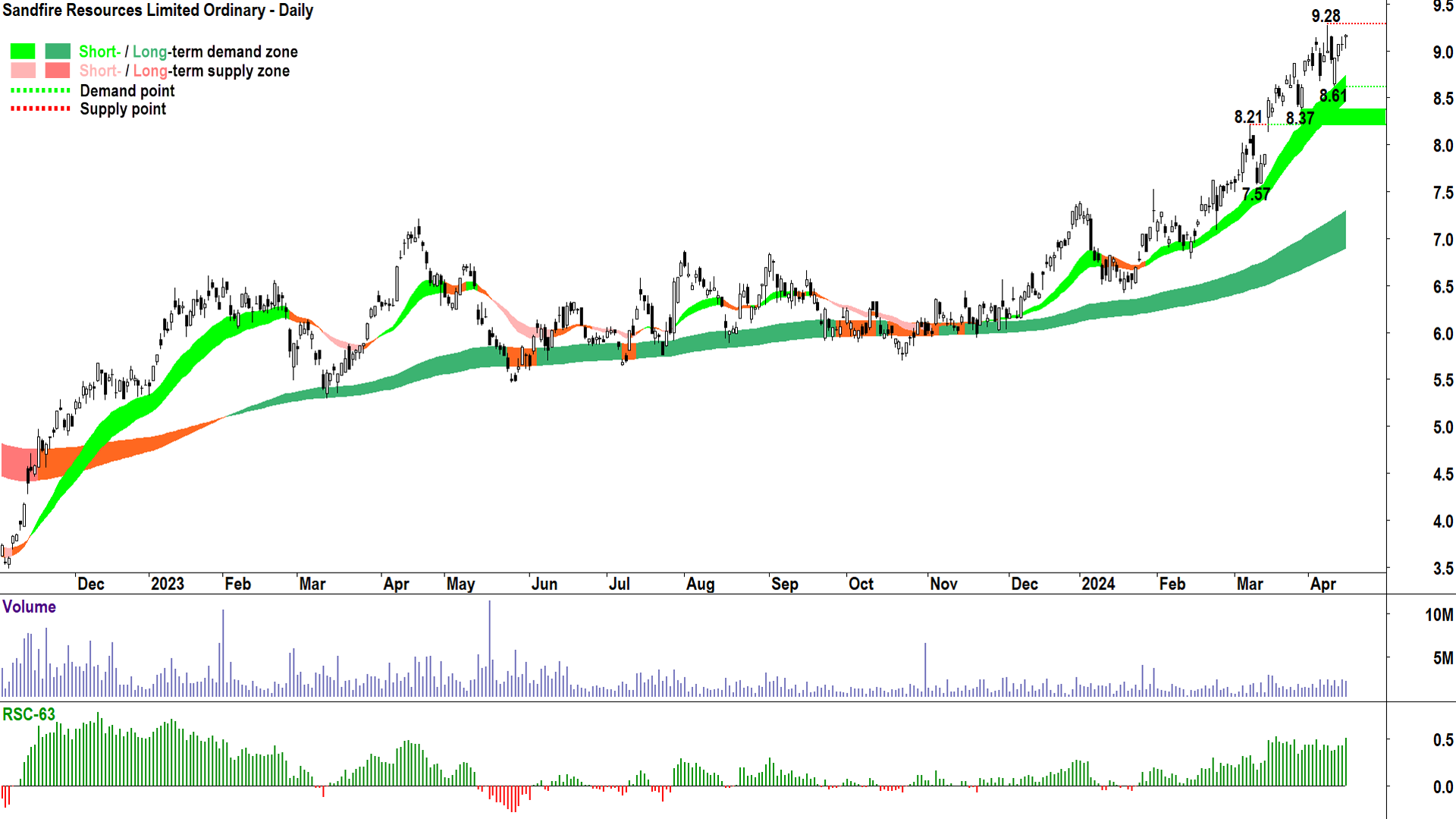This screenshot has height=819, width=1456.
Task: Click the red long-term supply swatch
Action: pos(58,71)
